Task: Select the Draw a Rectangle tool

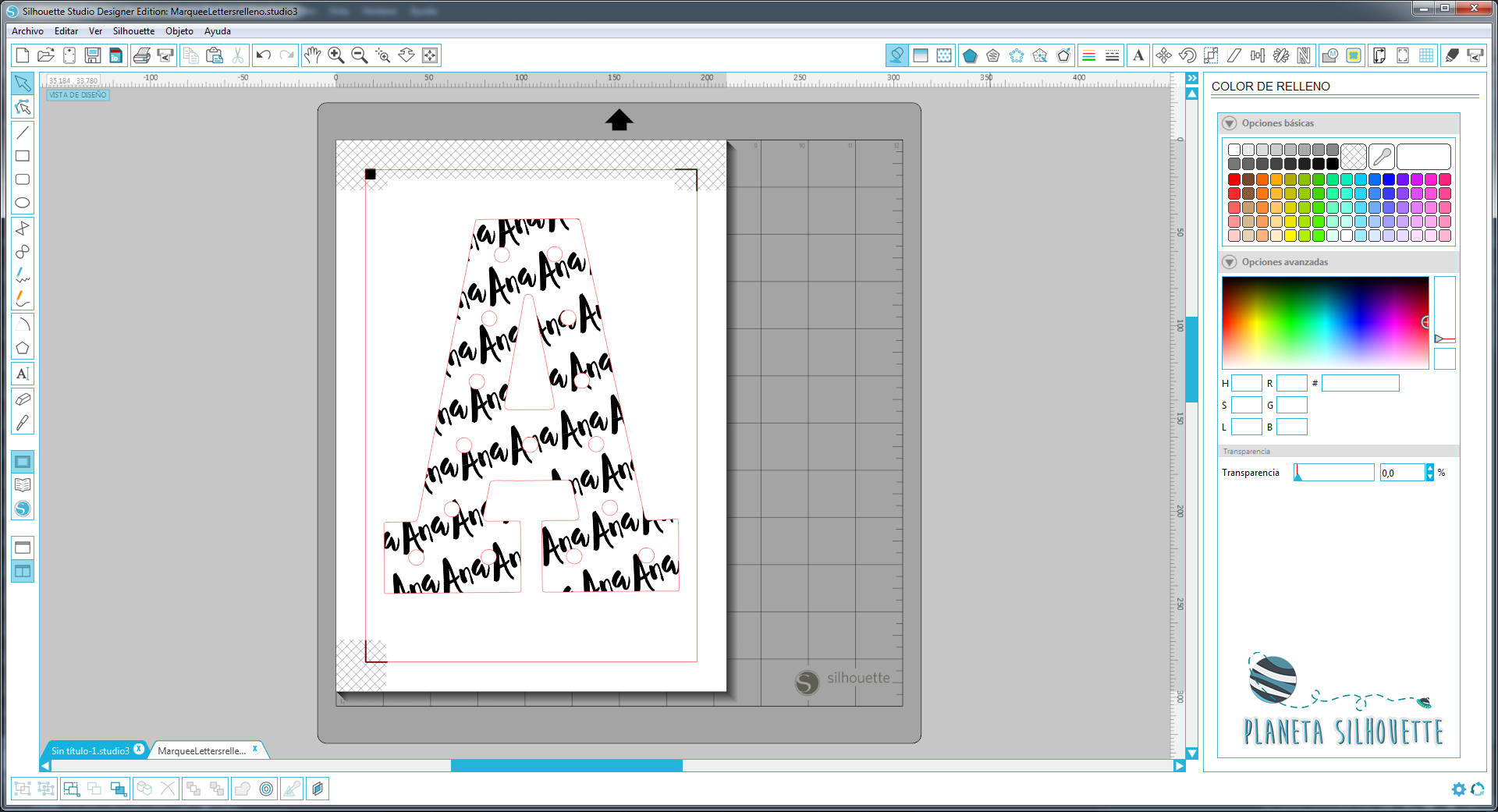Action: tap(23, 156)
